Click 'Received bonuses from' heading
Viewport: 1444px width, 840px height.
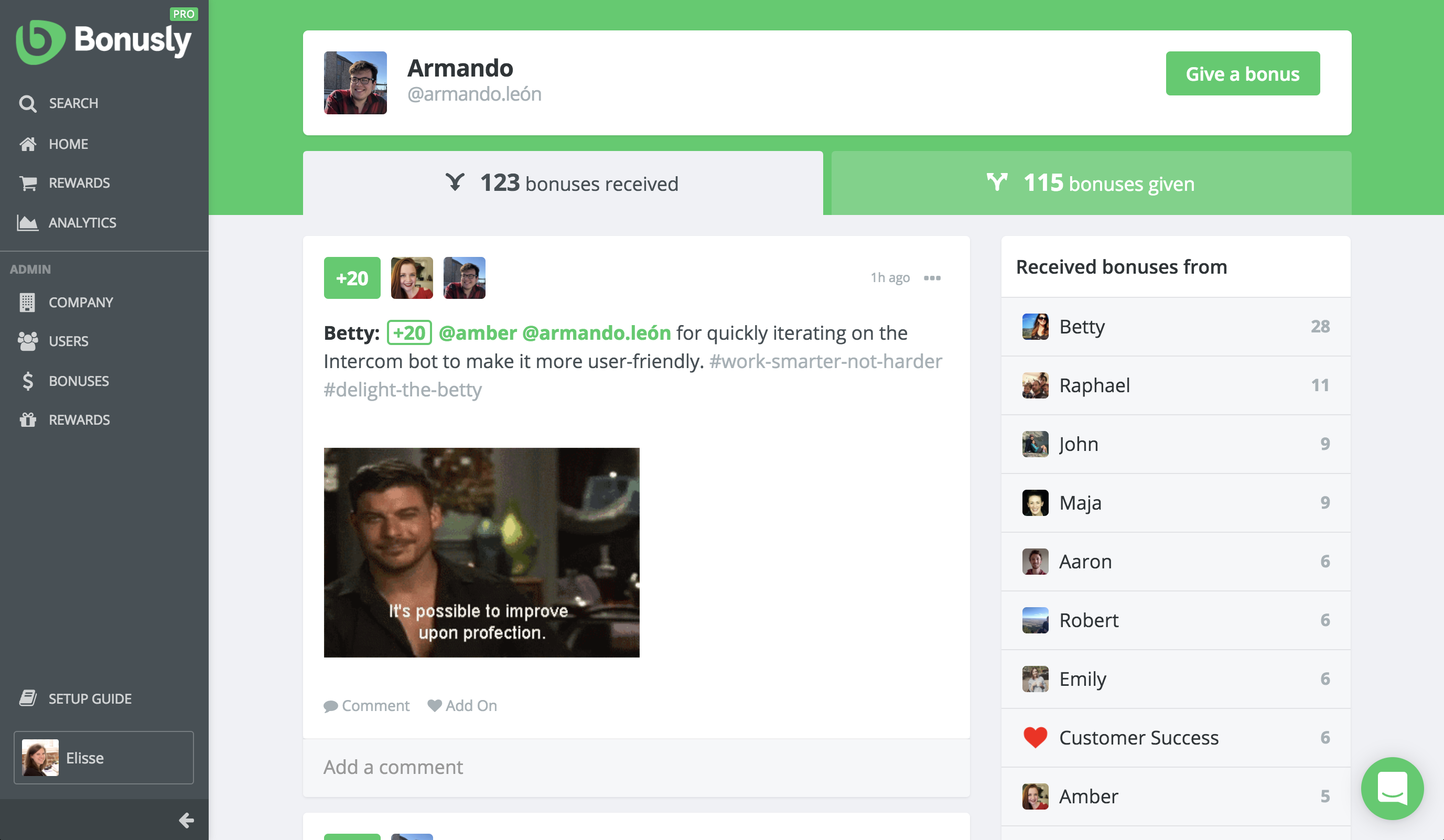[1122, 267]
